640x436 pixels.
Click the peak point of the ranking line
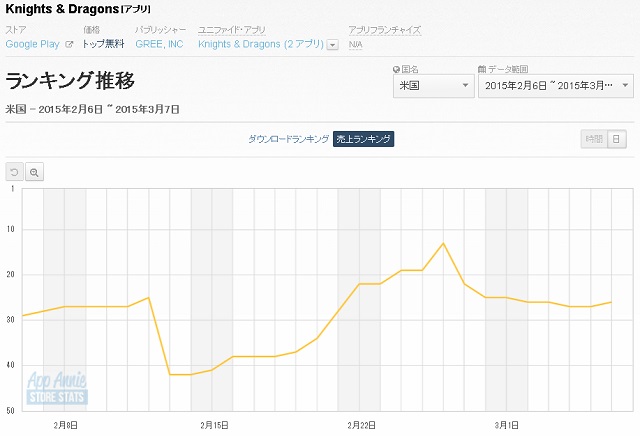443,243
